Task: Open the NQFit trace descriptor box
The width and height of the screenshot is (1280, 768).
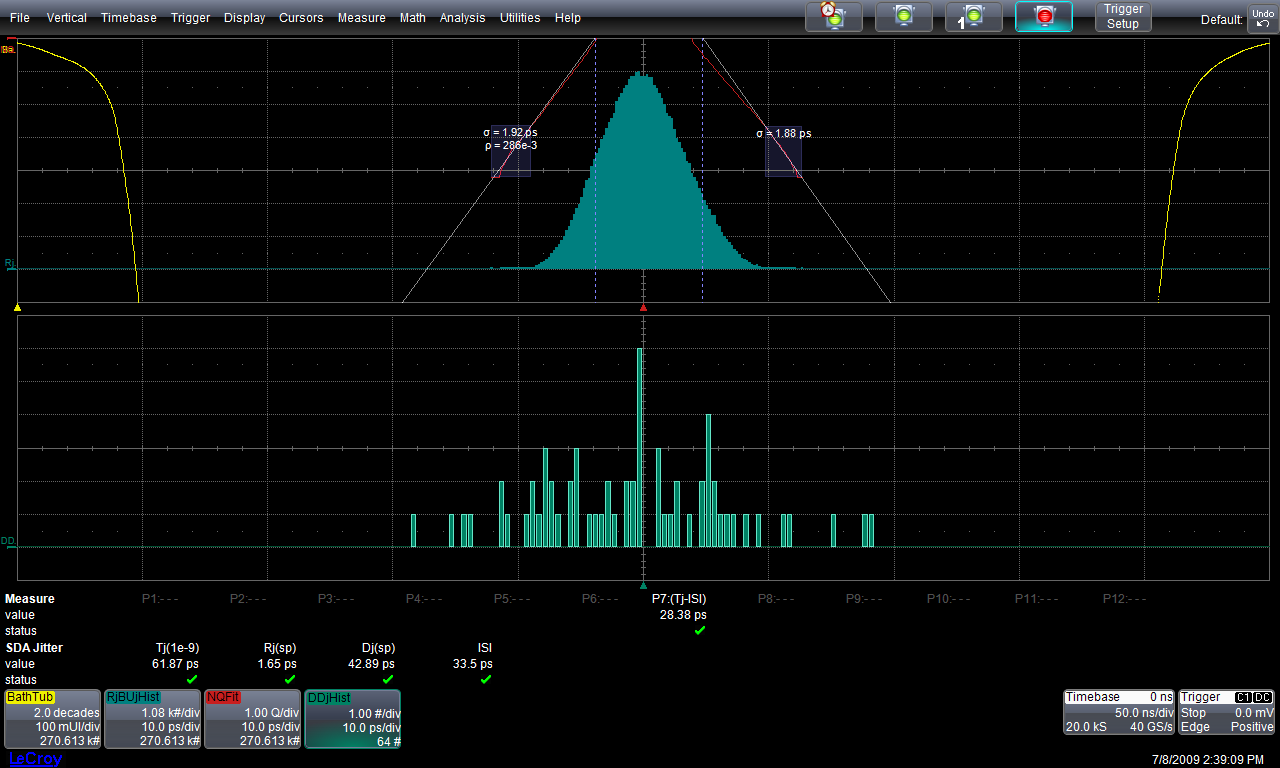Action: point(252,719)
